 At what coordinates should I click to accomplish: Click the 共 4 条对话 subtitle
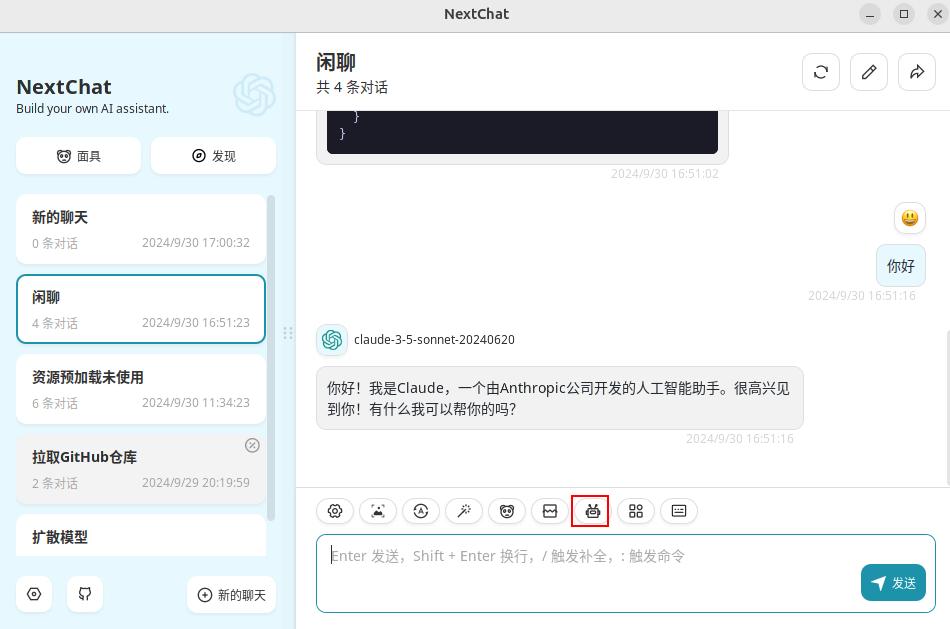coord(352,87)
